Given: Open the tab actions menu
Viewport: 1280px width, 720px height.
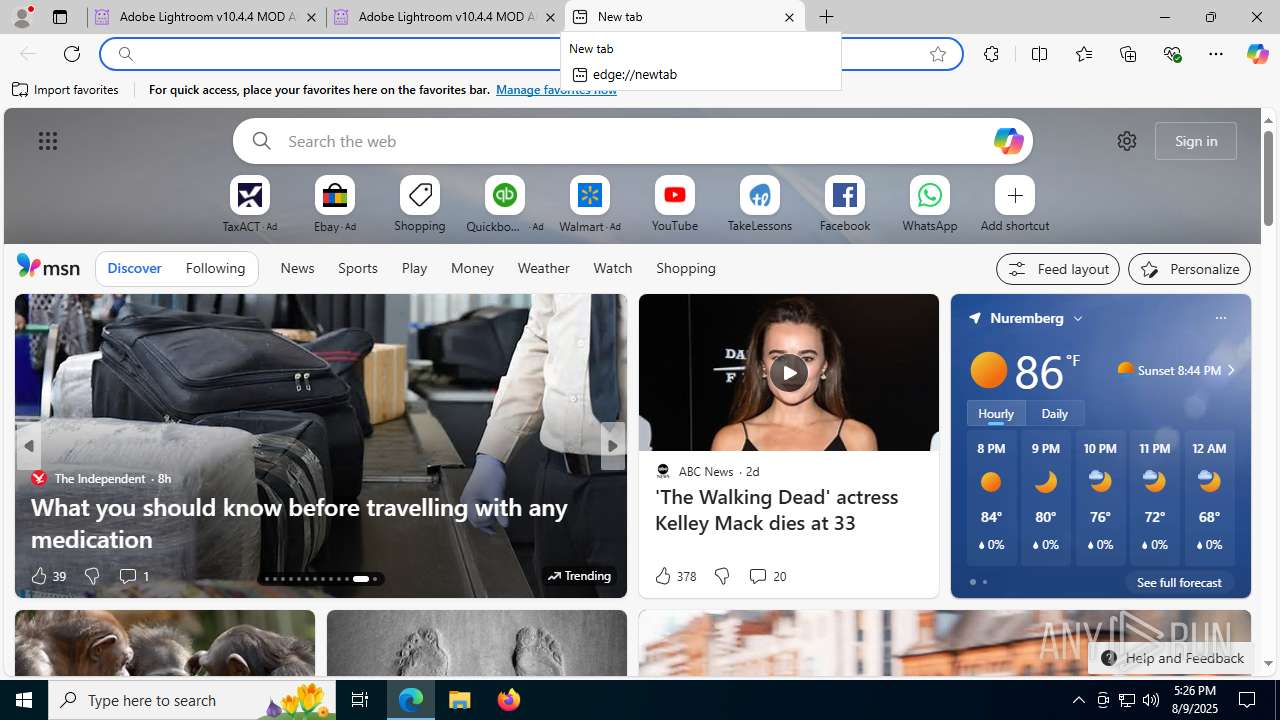Looking at the screenshot, I should click(x=60, y=17).
